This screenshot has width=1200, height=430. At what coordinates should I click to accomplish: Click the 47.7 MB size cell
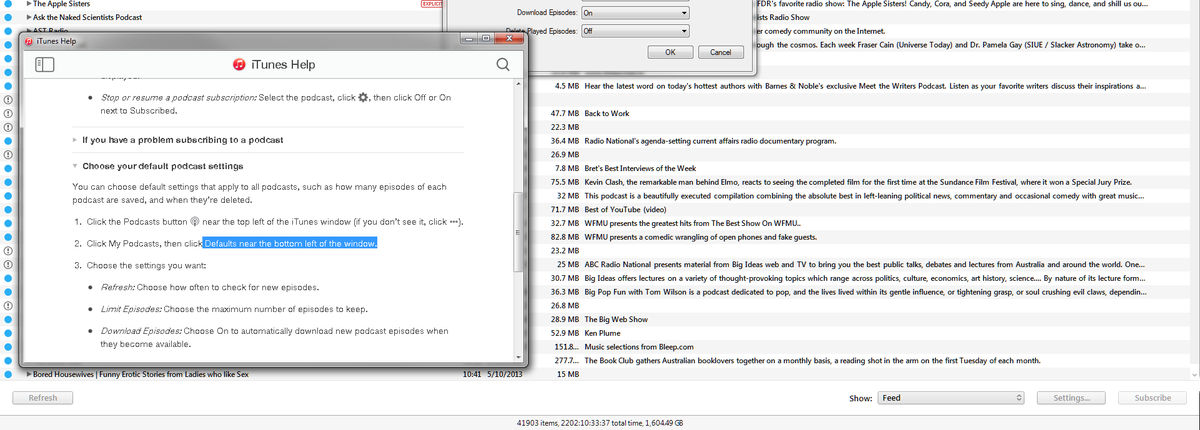[565, 114]
